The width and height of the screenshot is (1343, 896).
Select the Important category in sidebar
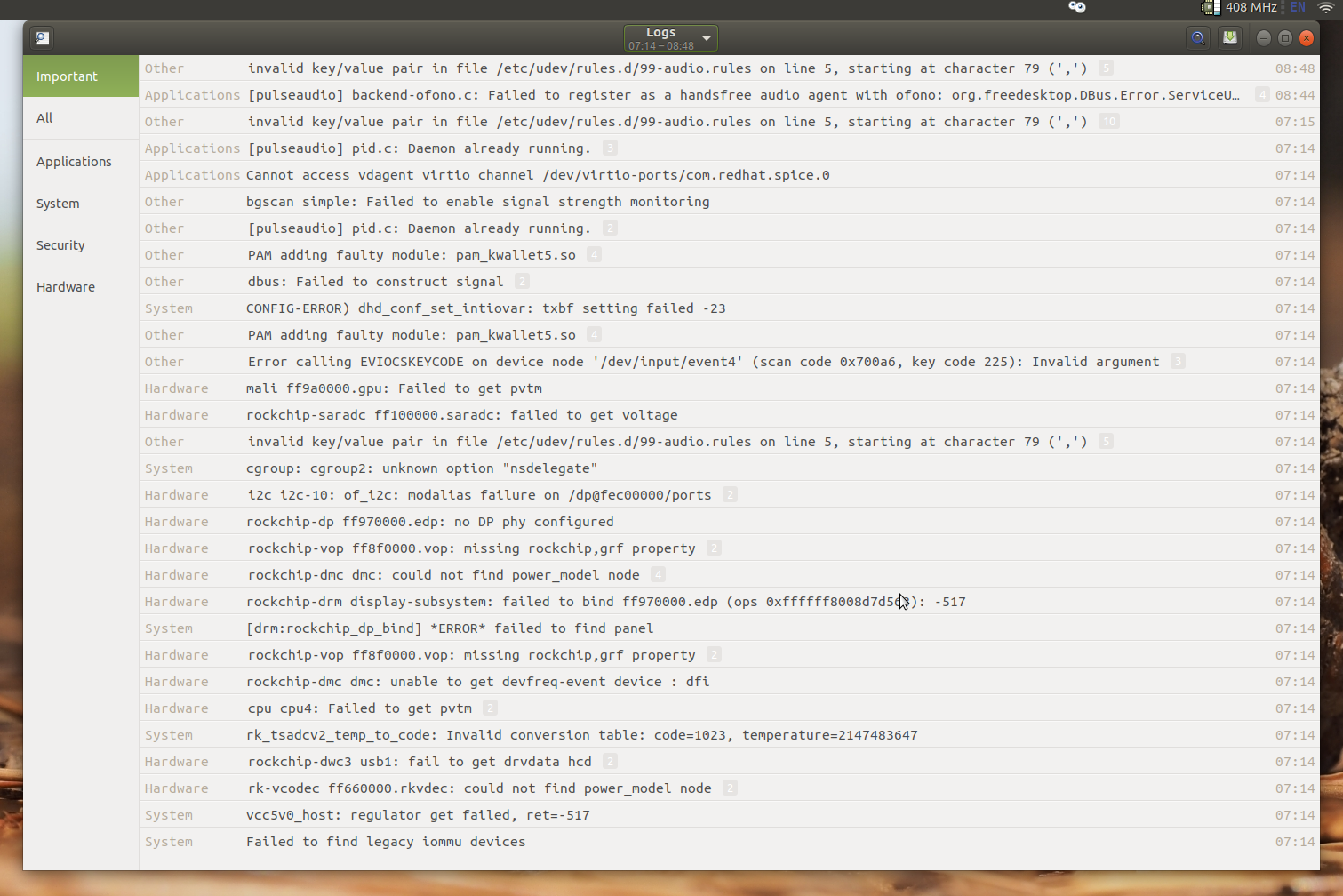(x=81, y=76)
